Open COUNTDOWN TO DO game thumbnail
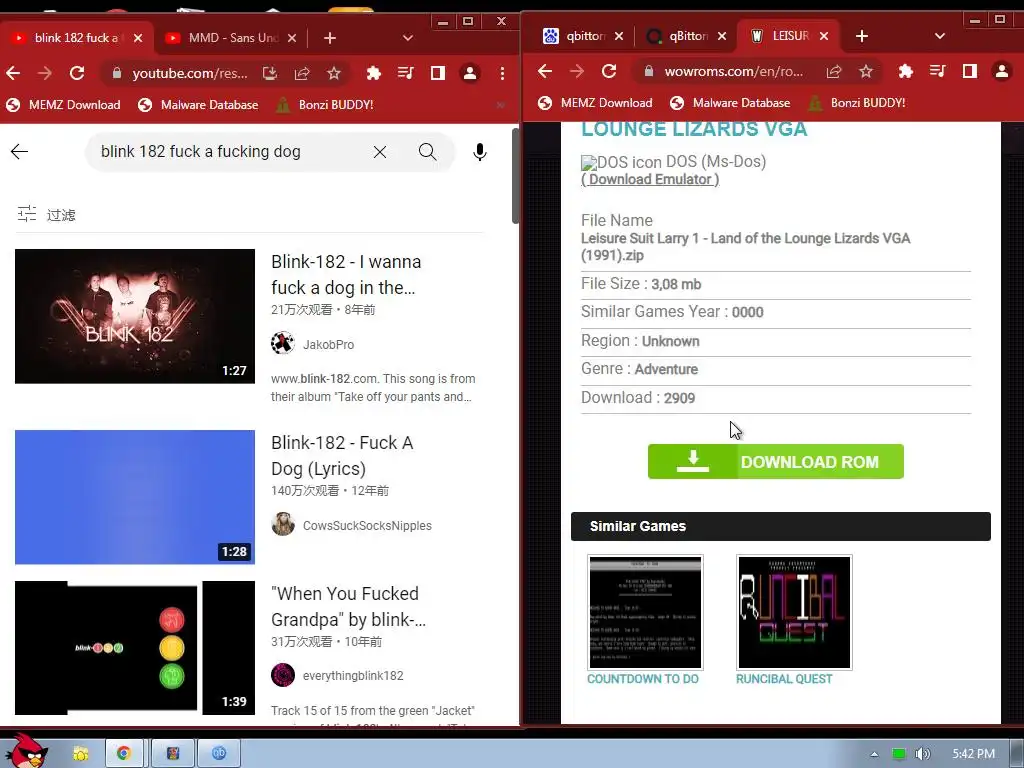Viewport: 1024px width, 768px height. (x=645, y=613)
